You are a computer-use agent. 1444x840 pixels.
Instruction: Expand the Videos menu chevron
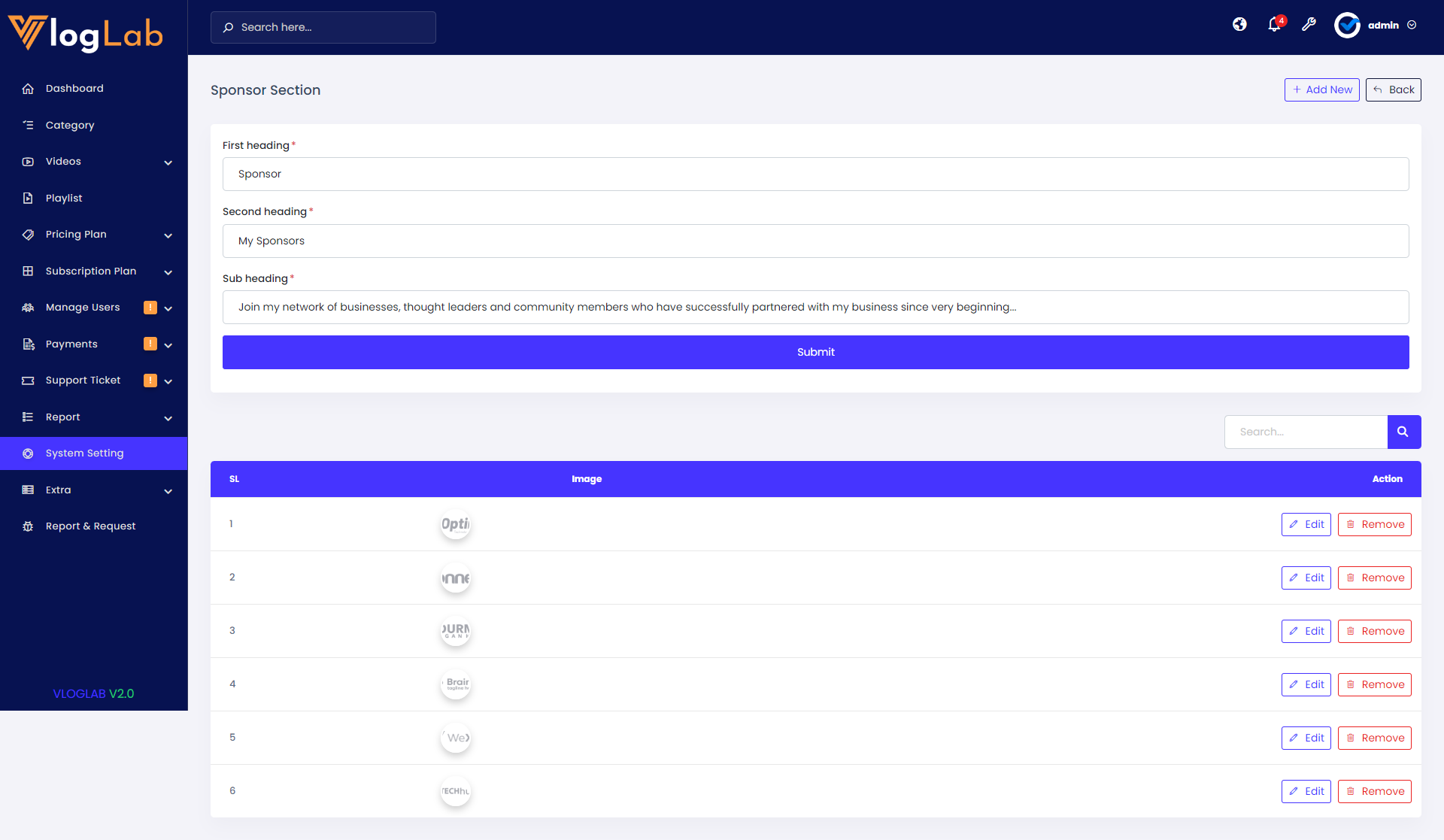(168, 162)
